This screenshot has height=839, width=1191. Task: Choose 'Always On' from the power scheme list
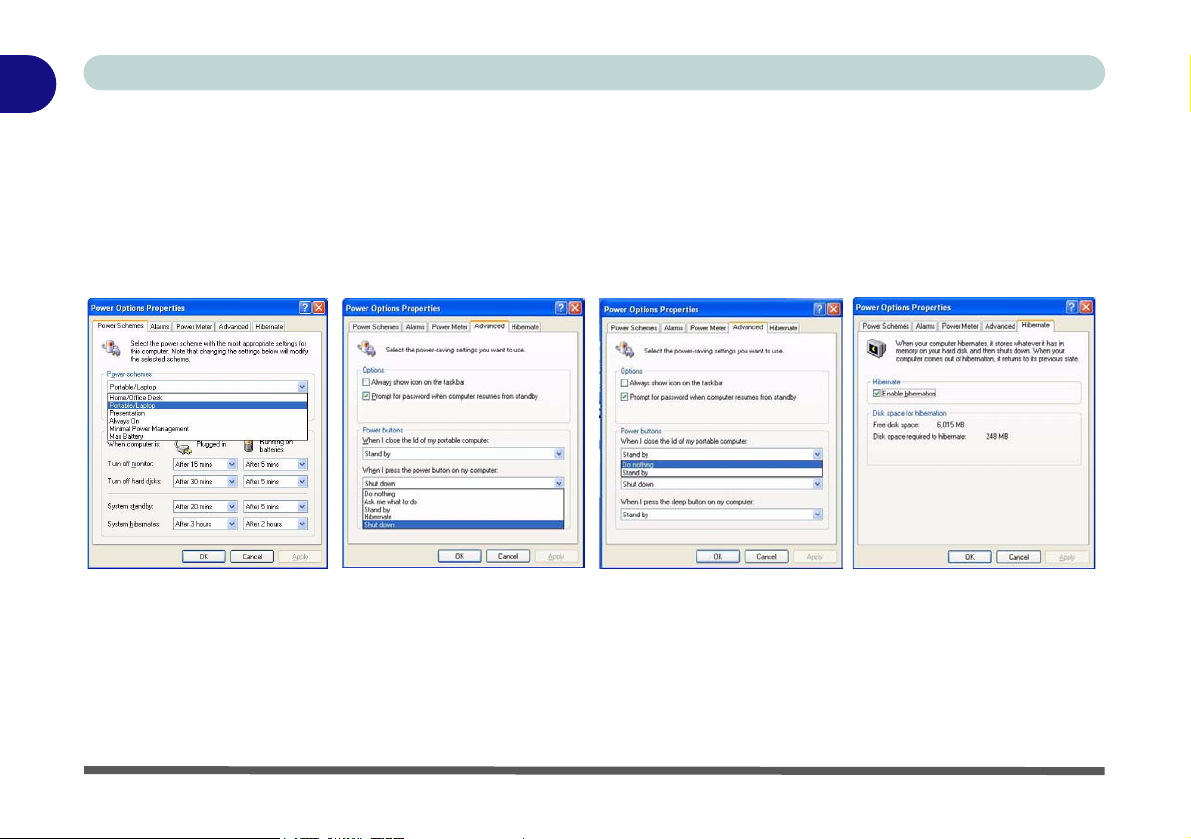(x=207, y=421)
